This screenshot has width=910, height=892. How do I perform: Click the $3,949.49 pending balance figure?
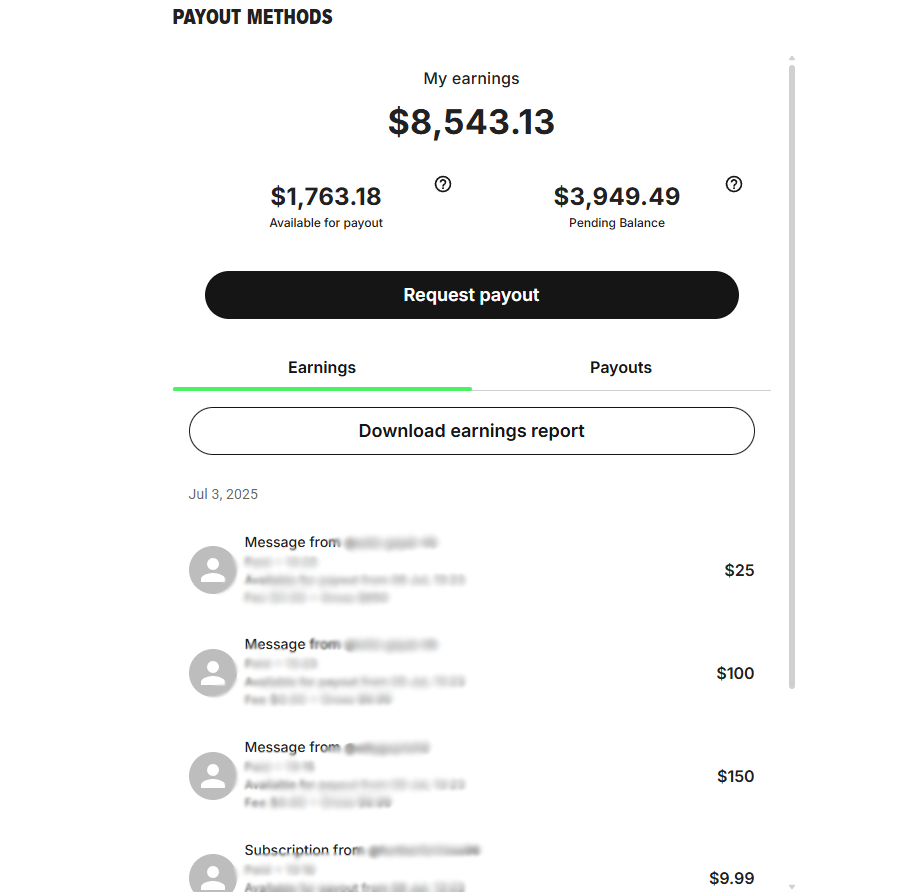tap(617, 196)
